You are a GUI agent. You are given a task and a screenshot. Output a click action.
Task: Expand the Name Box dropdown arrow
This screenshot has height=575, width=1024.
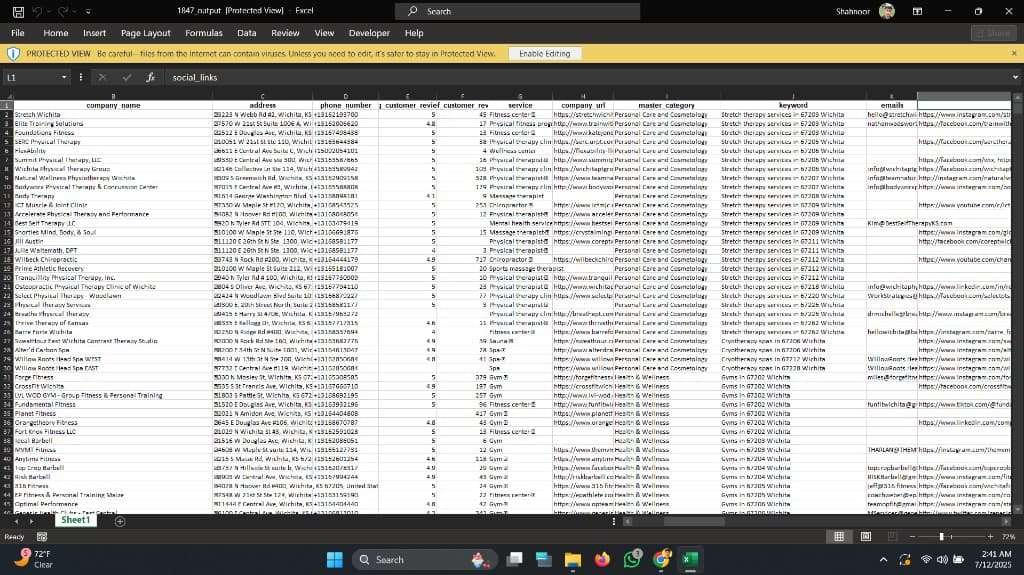[x=64, y=77]
